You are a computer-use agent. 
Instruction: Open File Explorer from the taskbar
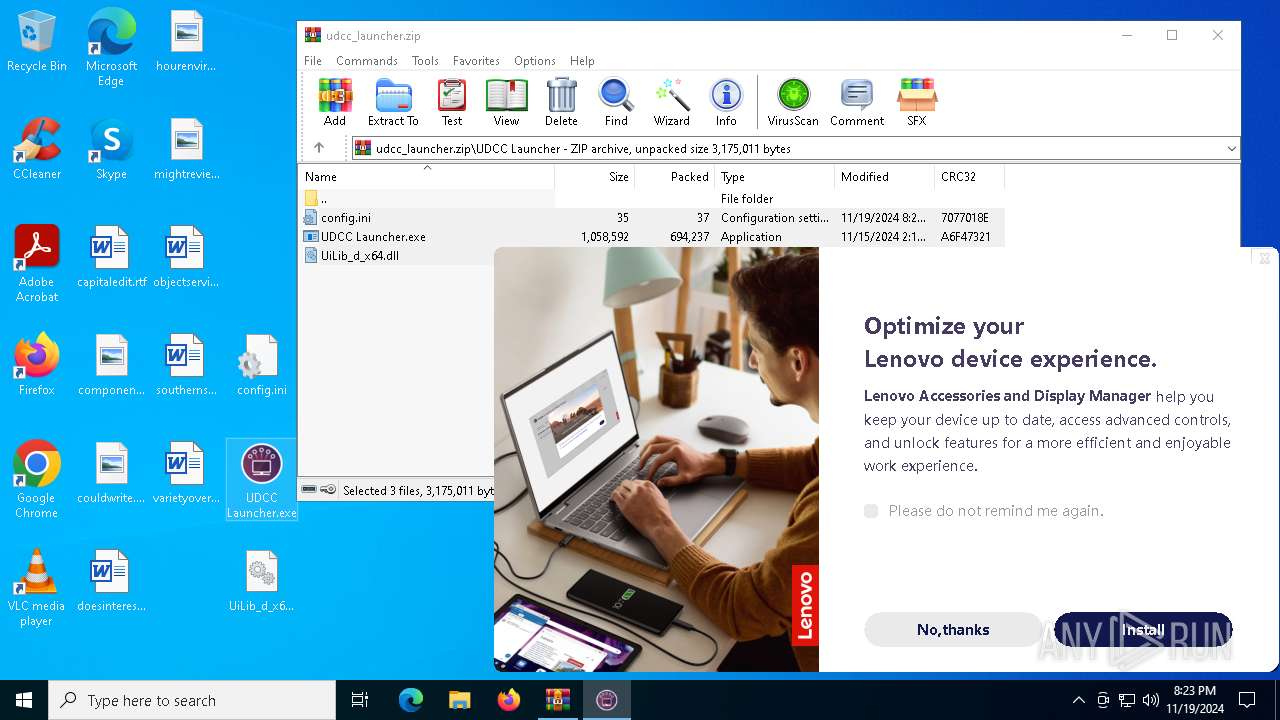pyautogui.click(x=459, y=700)
